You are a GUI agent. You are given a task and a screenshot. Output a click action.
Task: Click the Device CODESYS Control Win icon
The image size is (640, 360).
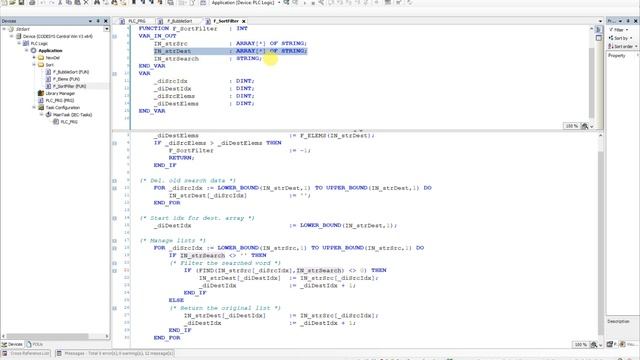[x=18, y=36]
